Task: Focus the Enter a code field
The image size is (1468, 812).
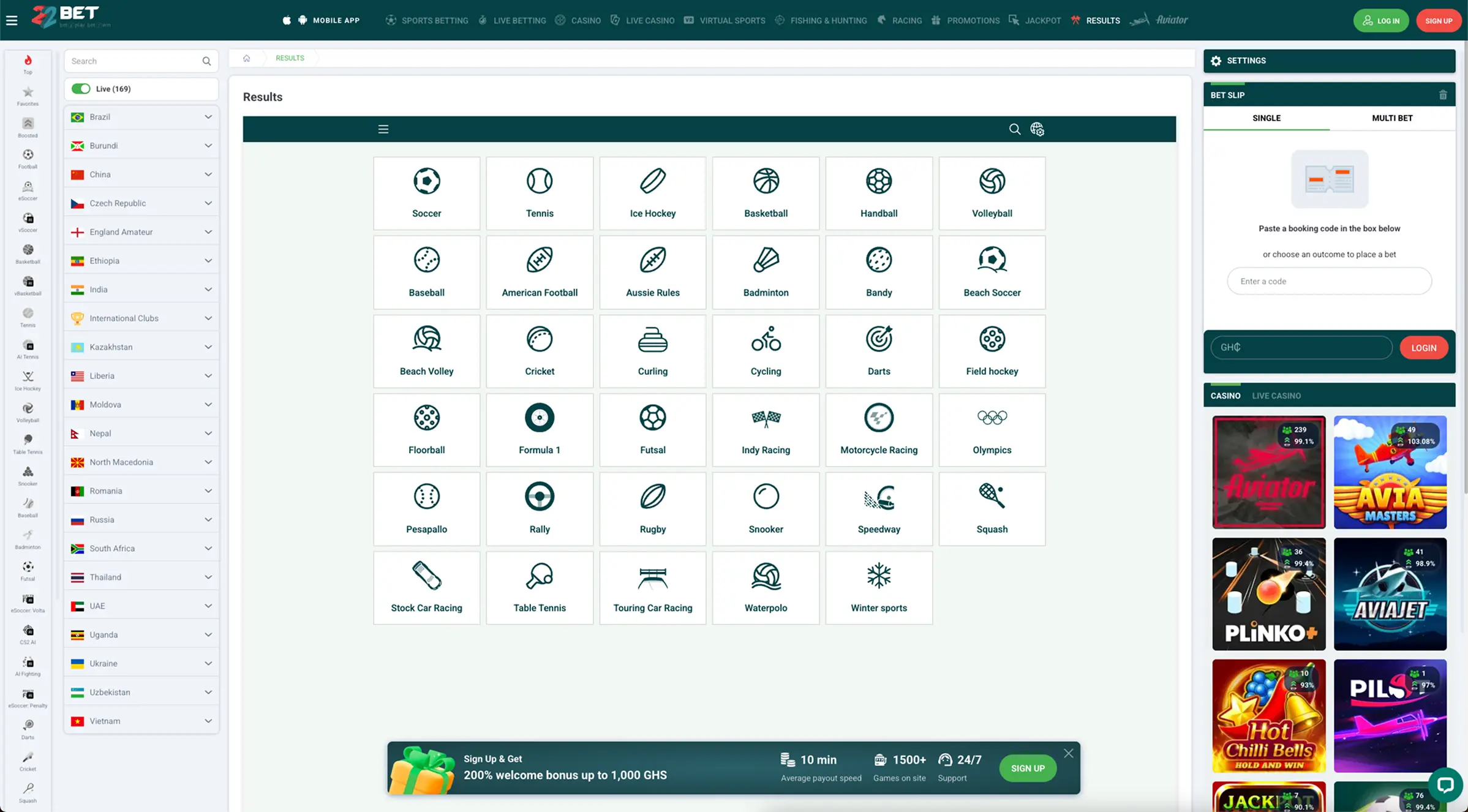Action: tap(1329, 281)
